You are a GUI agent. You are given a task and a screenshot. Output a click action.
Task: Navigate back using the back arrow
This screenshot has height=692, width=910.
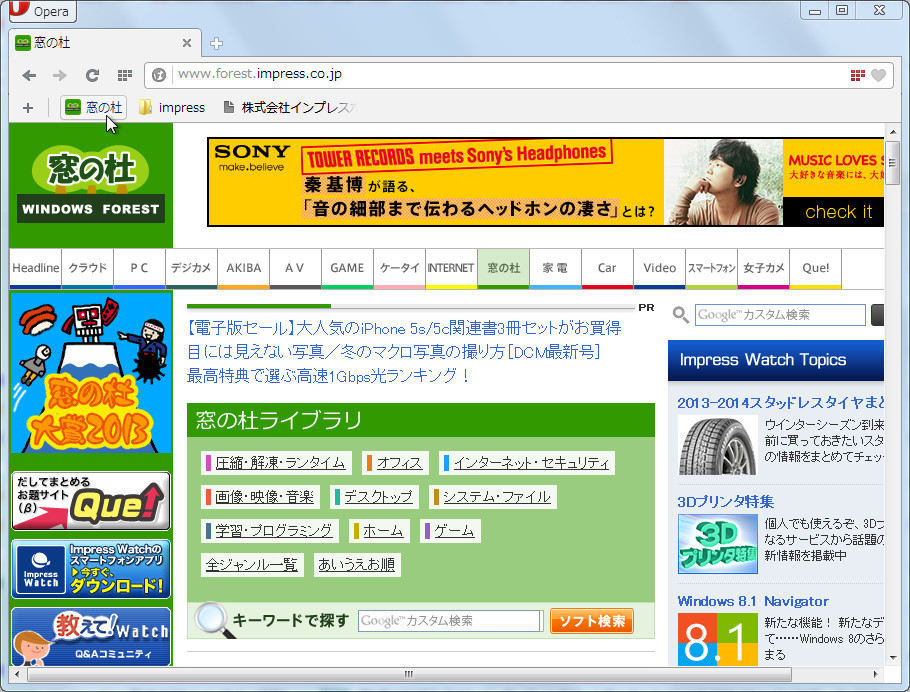29,74
